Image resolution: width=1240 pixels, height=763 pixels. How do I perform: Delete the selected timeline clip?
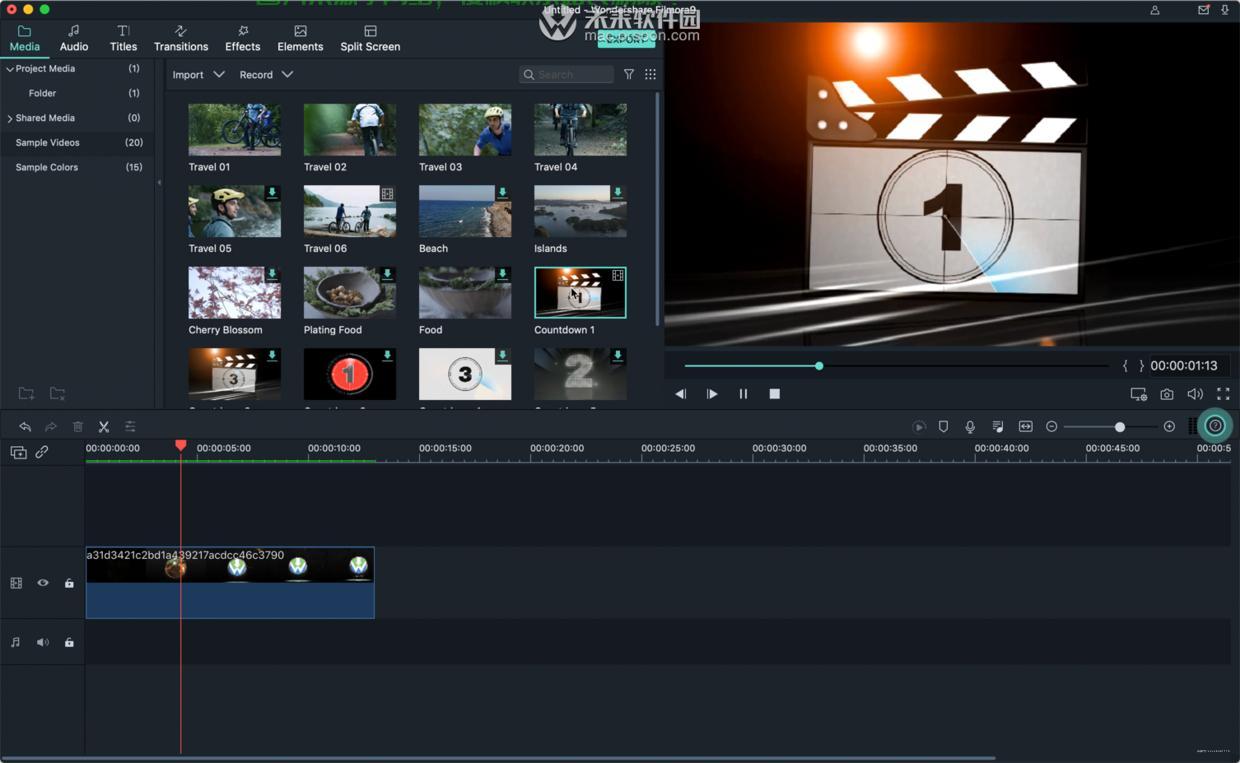click(x=78, y=427)
